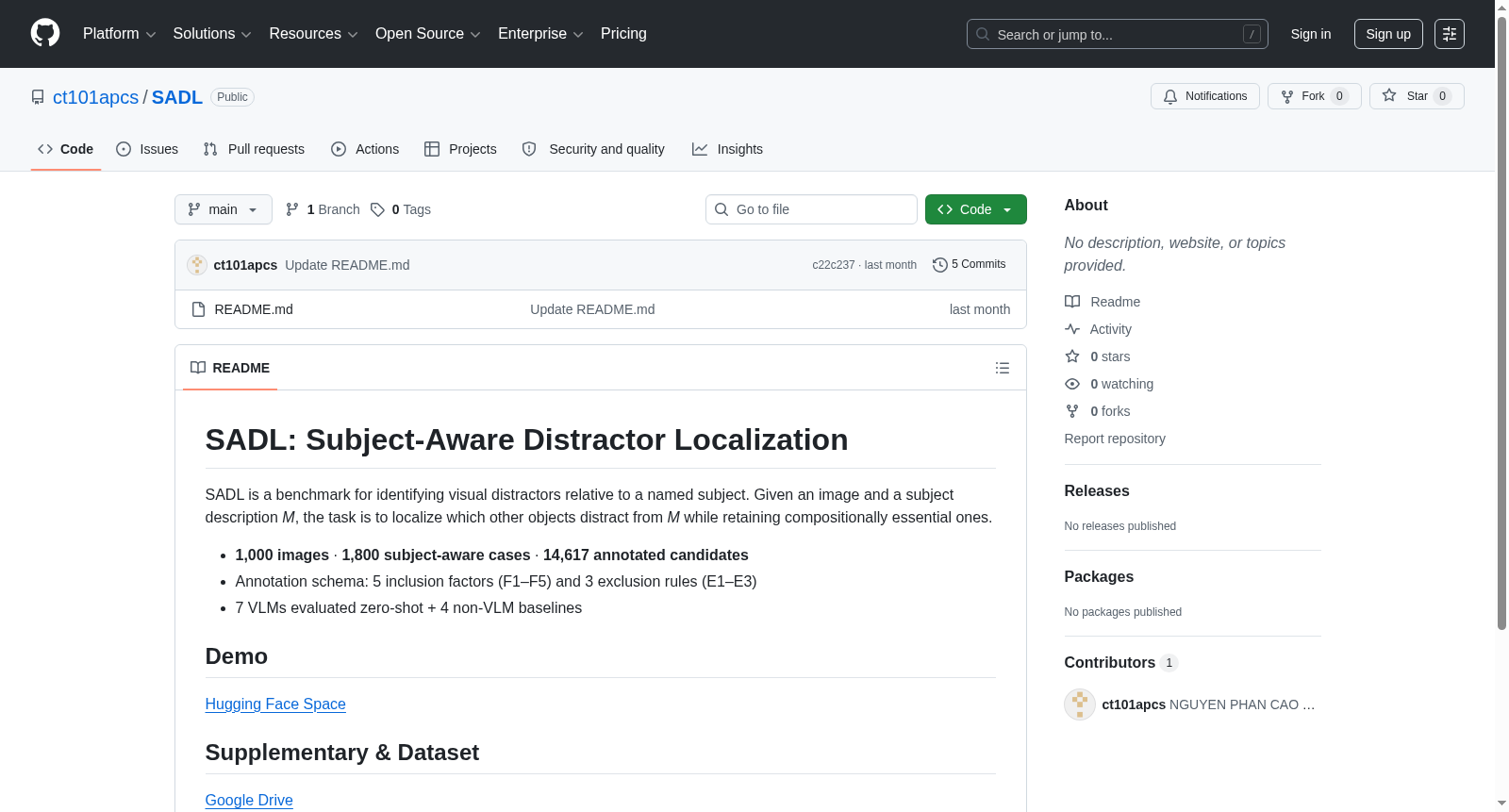This screenshot has width=1509, height=812.
Task: Focus the Go to file field
Action: click(x=811, y=209)
